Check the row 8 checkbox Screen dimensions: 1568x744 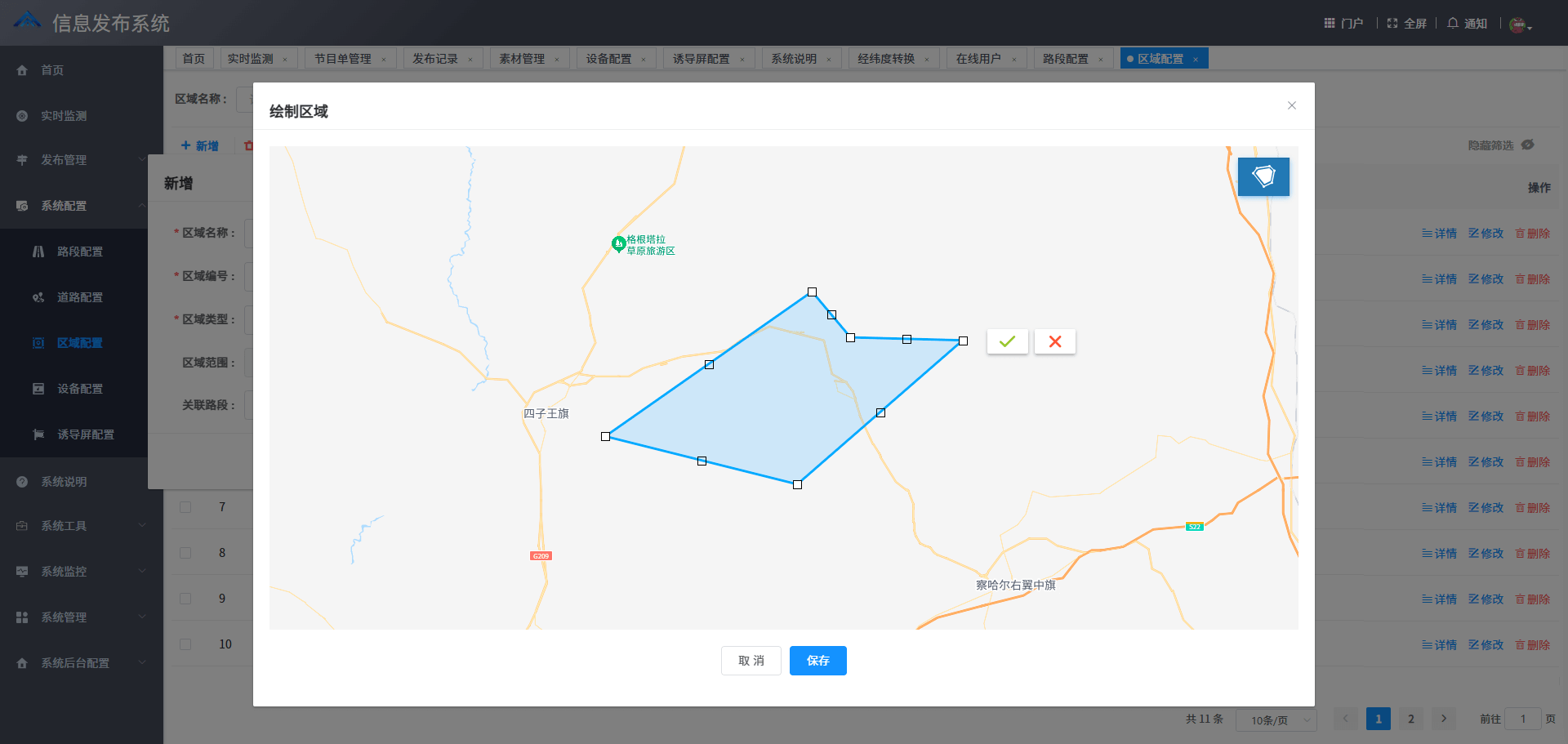[x=185, y=553]
